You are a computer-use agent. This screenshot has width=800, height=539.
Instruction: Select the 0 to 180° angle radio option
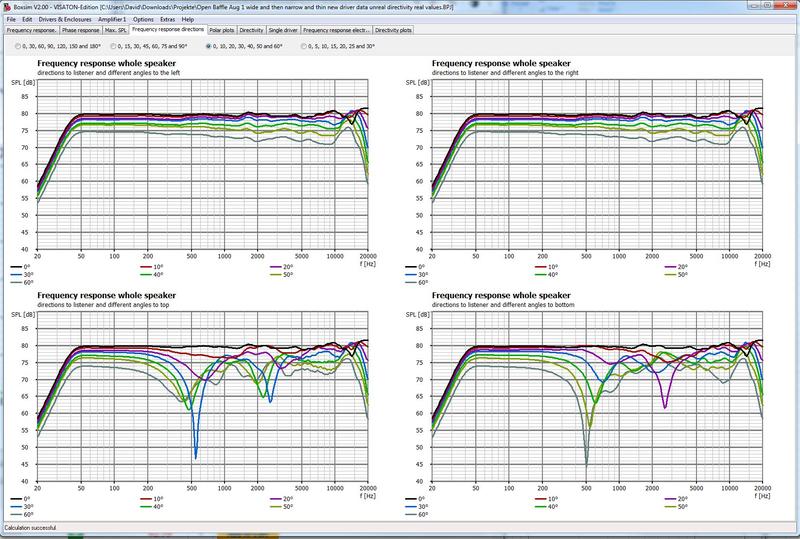16,46
